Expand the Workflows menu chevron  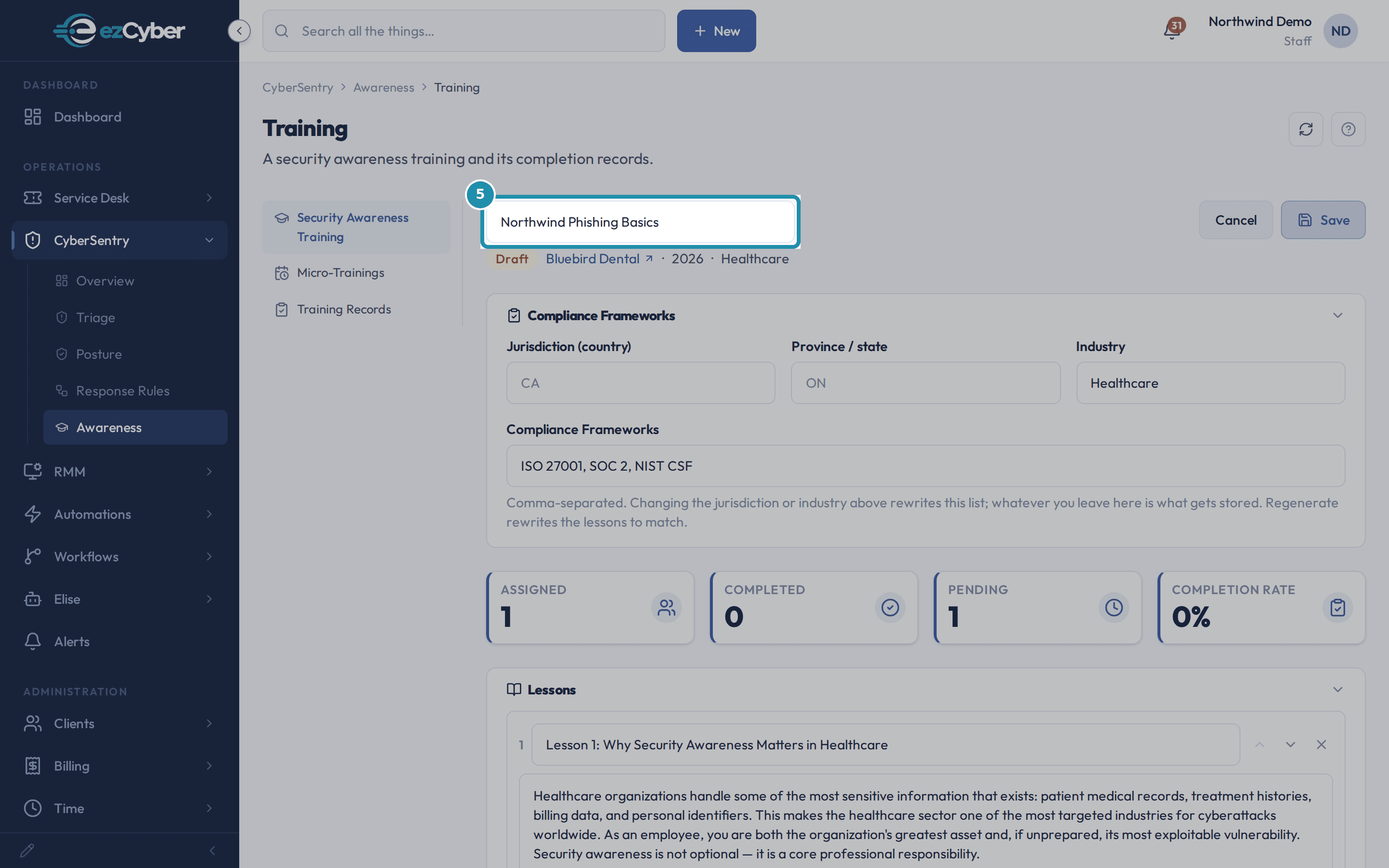click(209, 556)
